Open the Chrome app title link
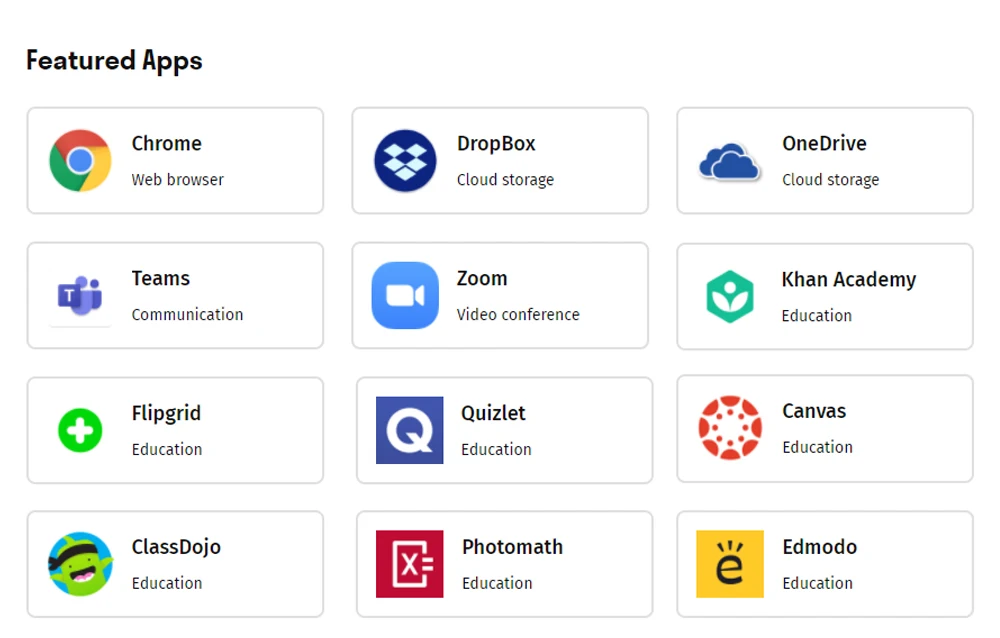 (x=166, y=143)
